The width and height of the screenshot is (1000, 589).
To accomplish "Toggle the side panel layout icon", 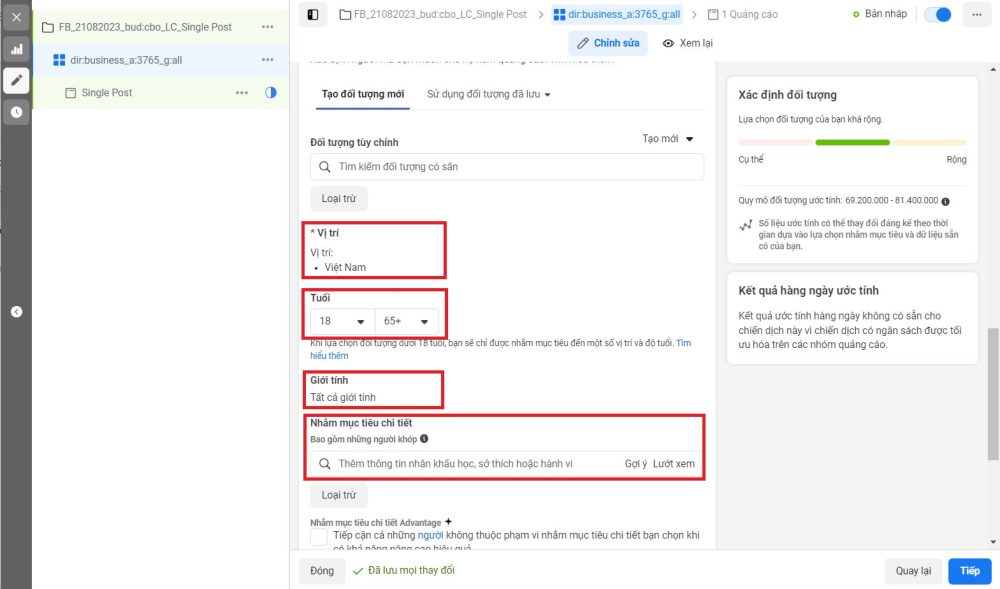I will coord(313,15).
